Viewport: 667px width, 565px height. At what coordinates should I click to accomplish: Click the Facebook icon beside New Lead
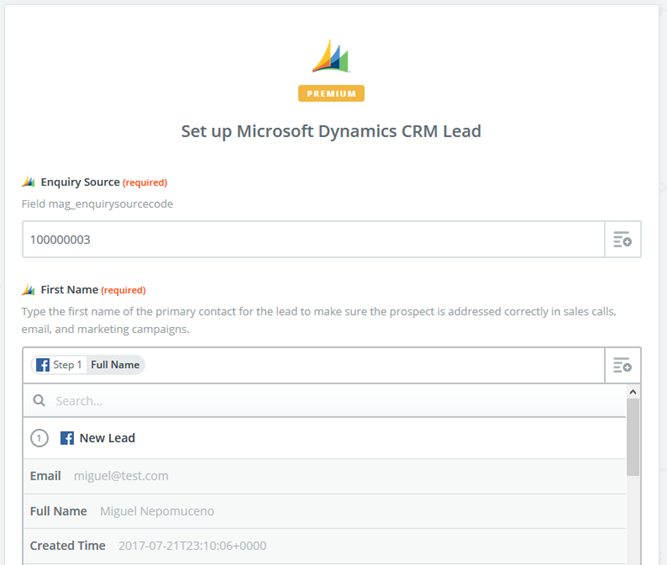[67, 438]
